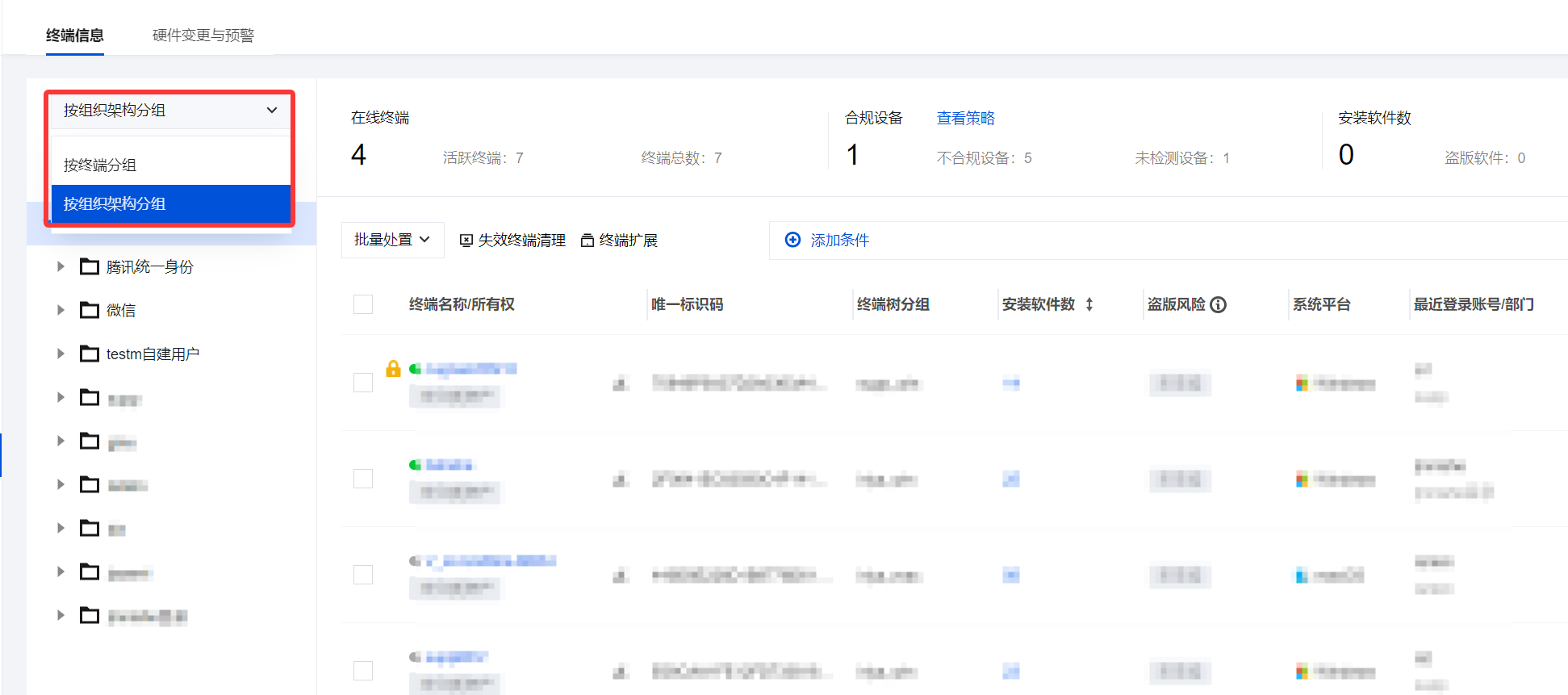The width and height of the screenshot is (1568, 695).
Task: Open the 批量处置 dropdown
Action: tap(392, 240)
